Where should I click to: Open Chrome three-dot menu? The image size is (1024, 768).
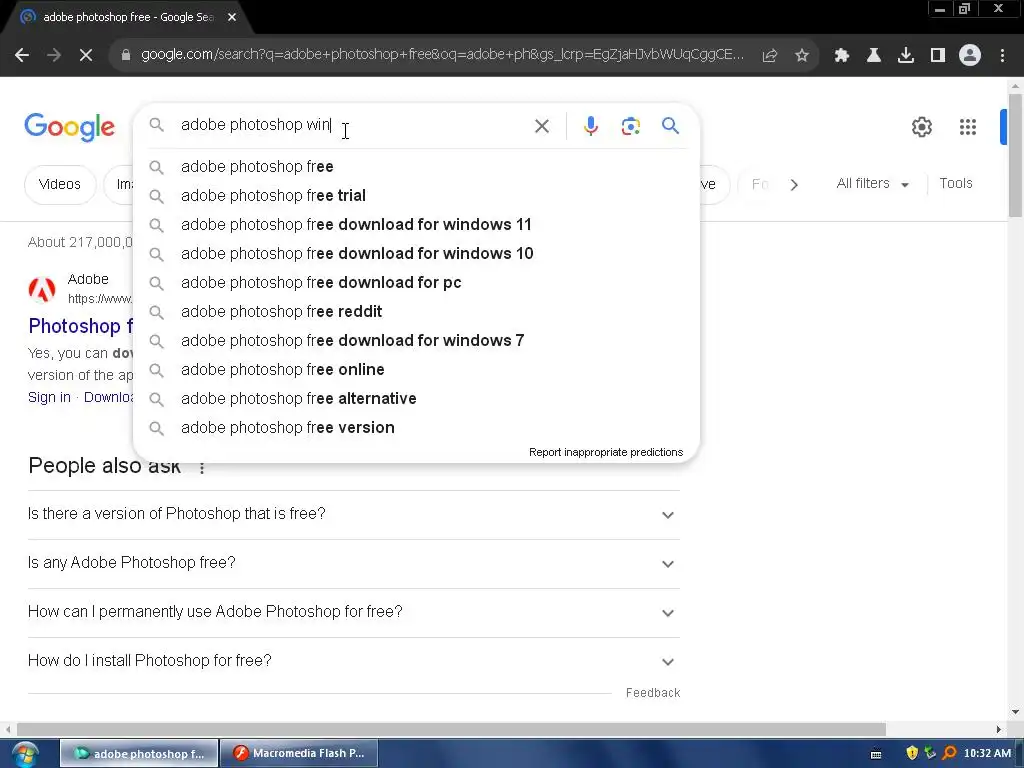click(x=1002, y=56)
